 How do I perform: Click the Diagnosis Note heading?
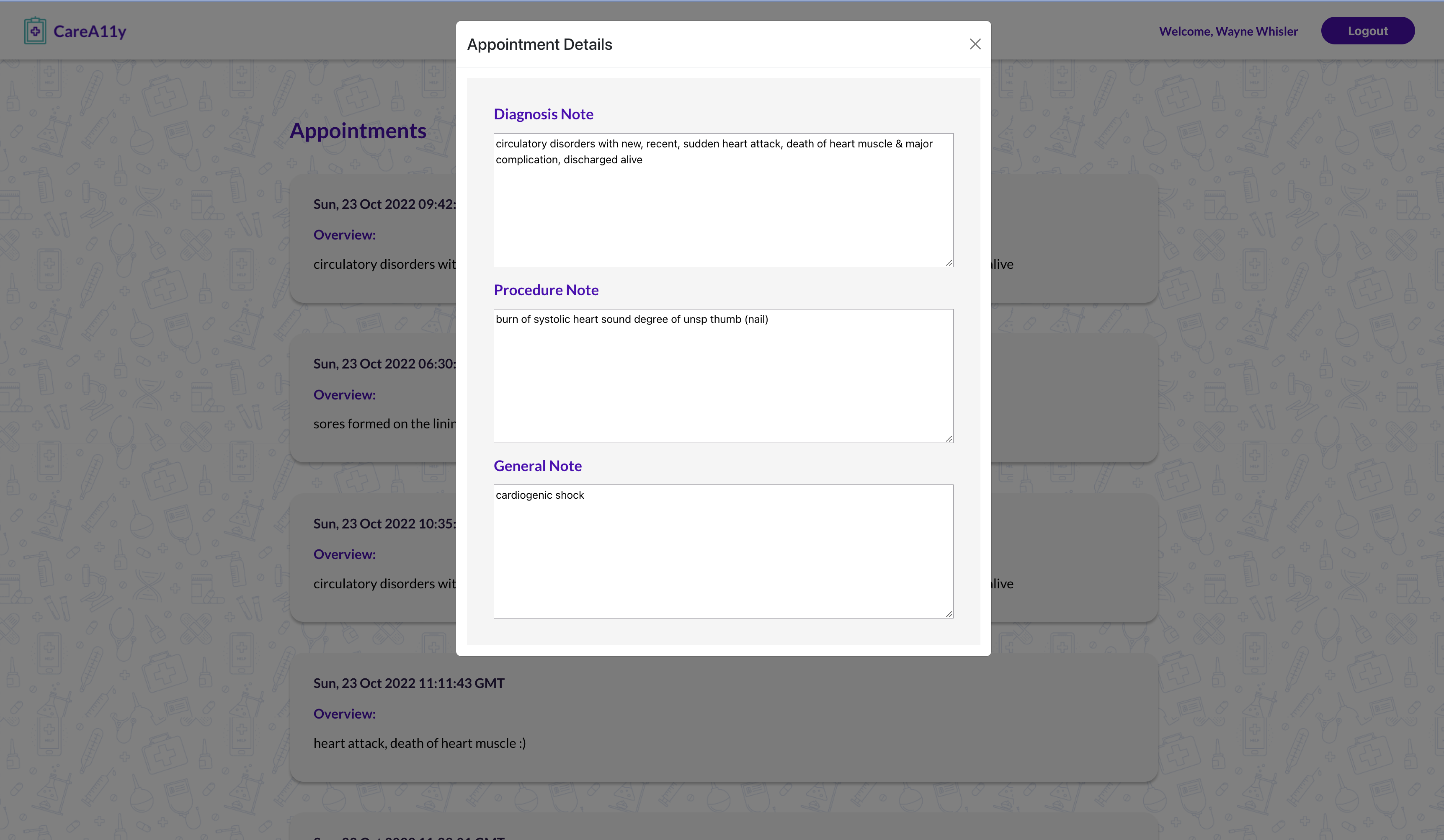(543, 114)
